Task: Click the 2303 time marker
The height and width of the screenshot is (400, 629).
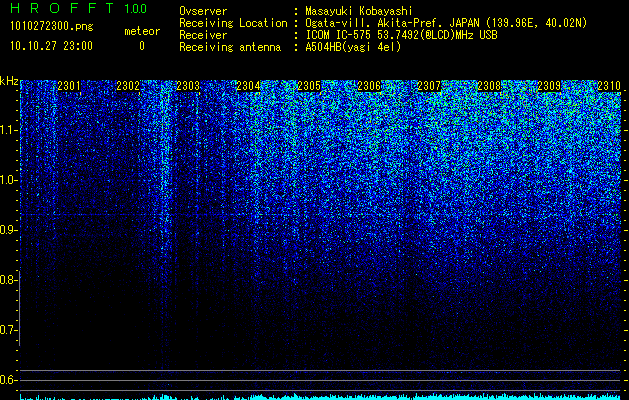Action: click(x=188, y=86)
